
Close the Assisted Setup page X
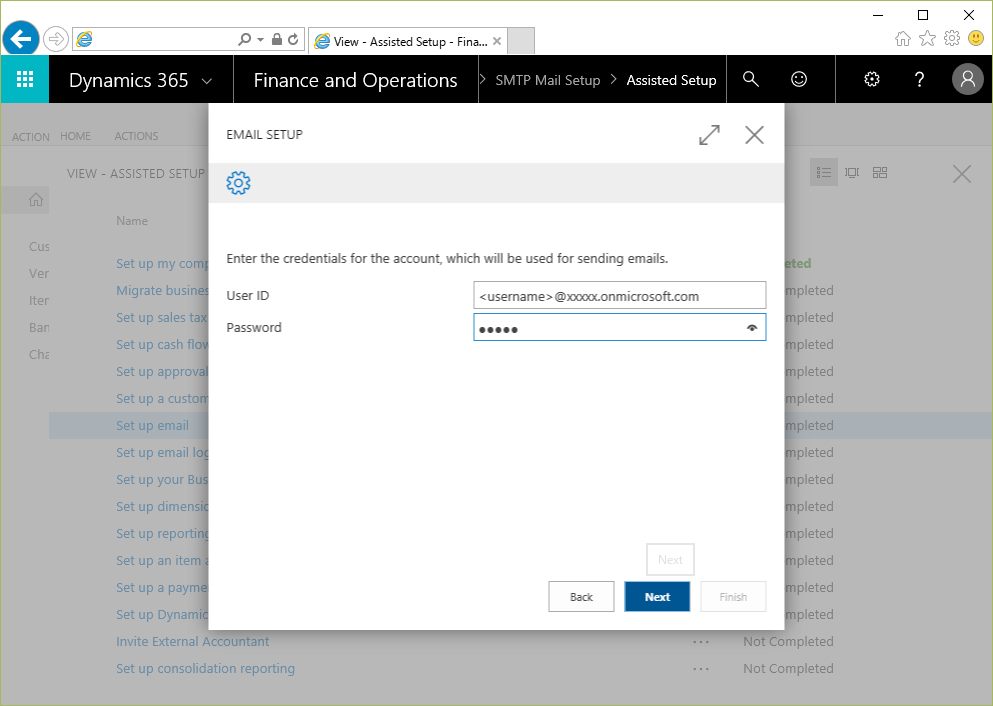tap(961, 174)
